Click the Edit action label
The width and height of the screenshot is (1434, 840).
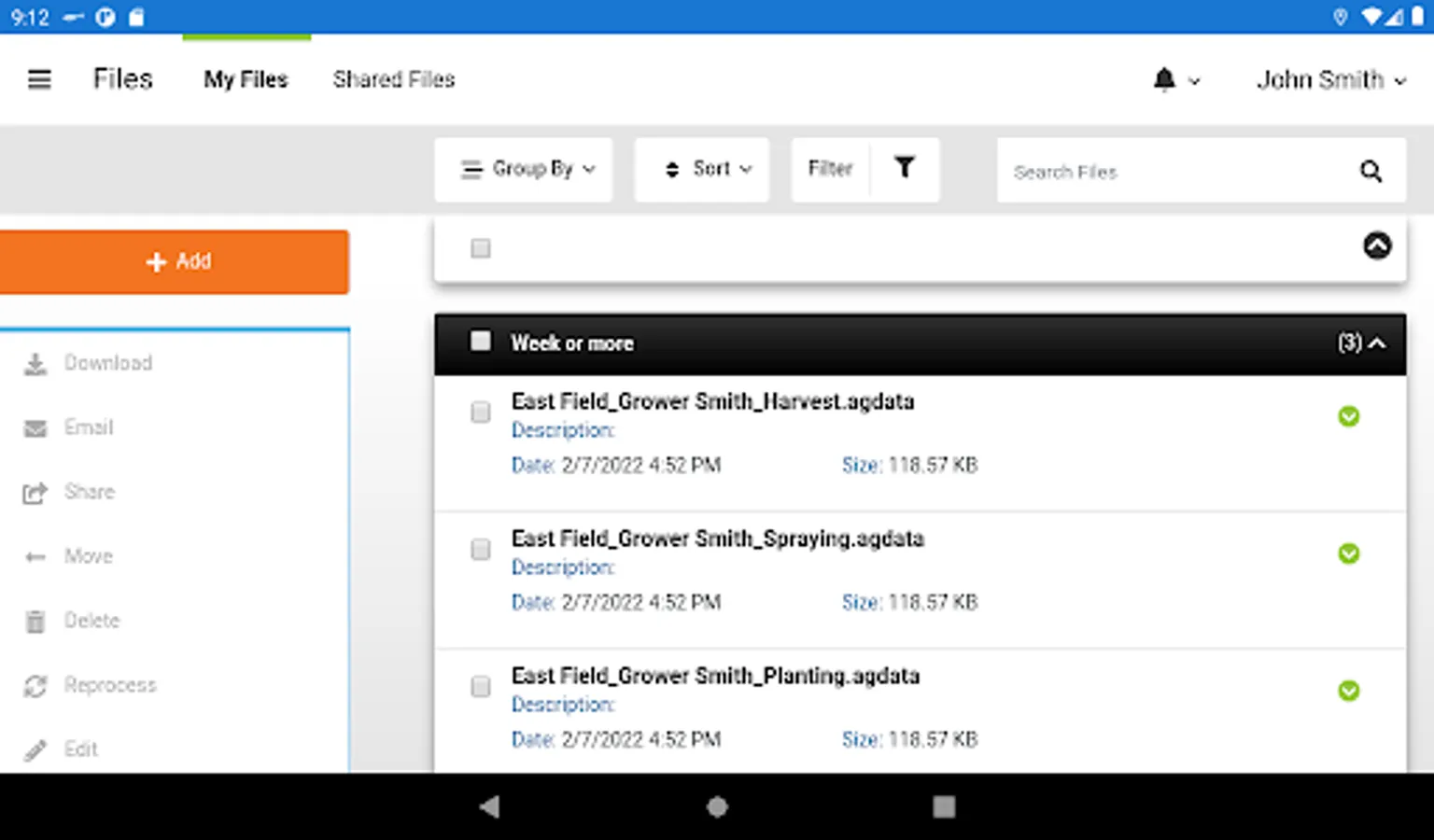click(x=81, y=749)
